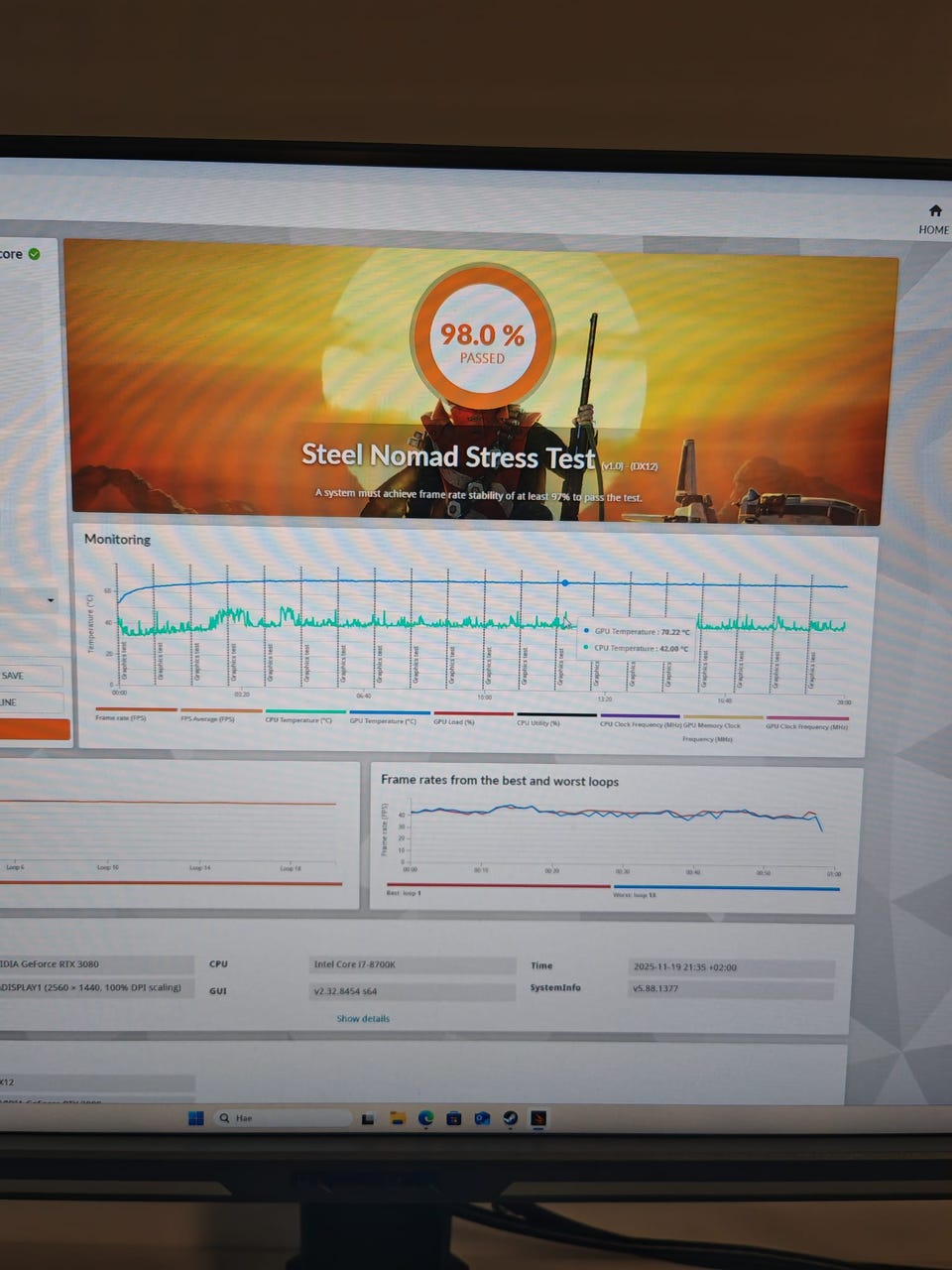Toggle the CPU Utility (%) series
The height and width of the screenshot is (1270, 952).
click(x=538, y=722)
